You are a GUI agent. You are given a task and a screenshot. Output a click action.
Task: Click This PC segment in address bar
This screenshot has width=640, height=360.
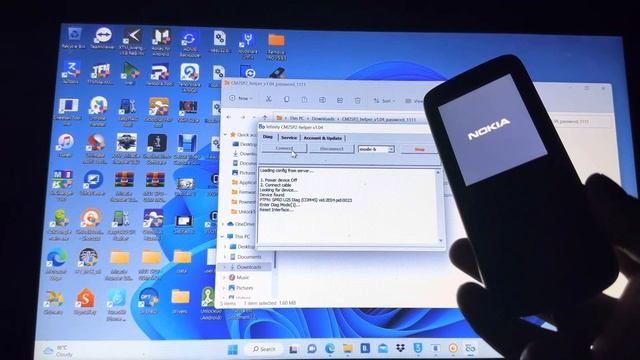297,118
